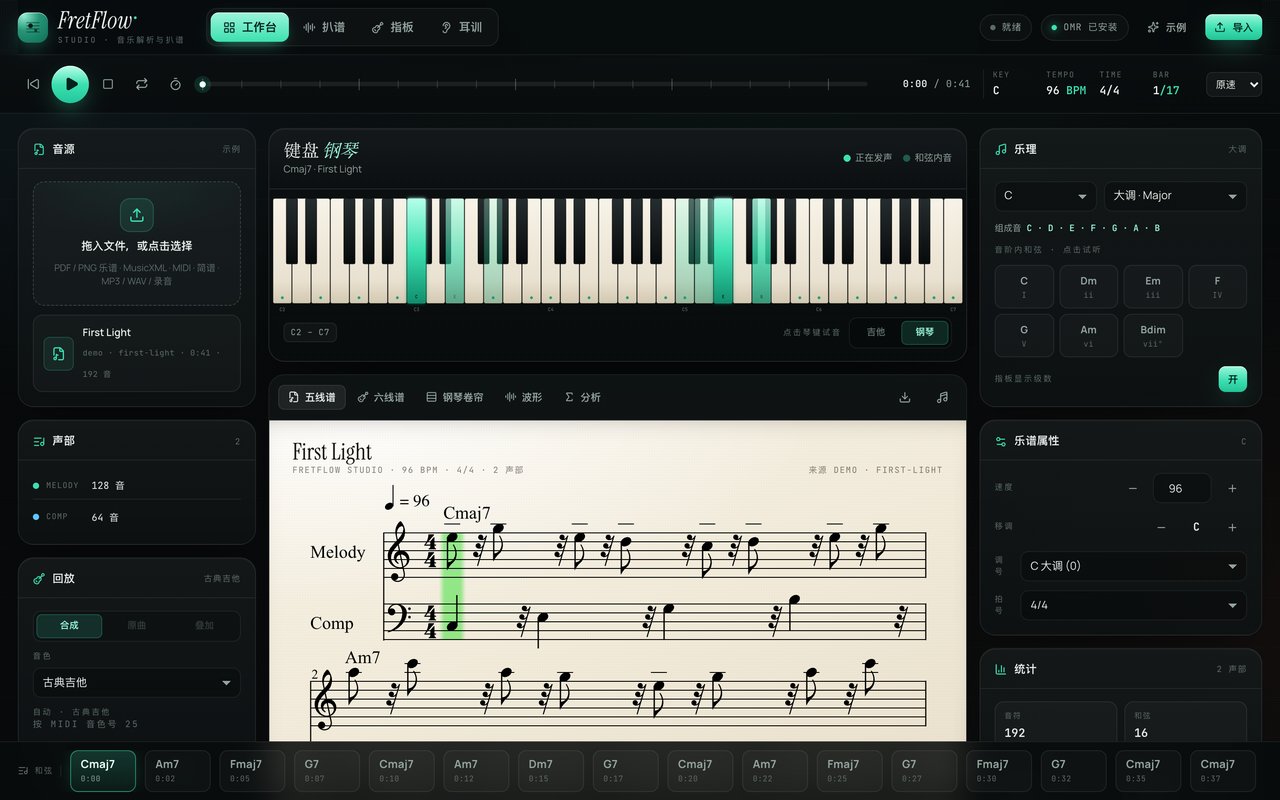This screenshot has height=800, width=1280.
Task: Click the 导入 import button
Action: point(1233,27)
